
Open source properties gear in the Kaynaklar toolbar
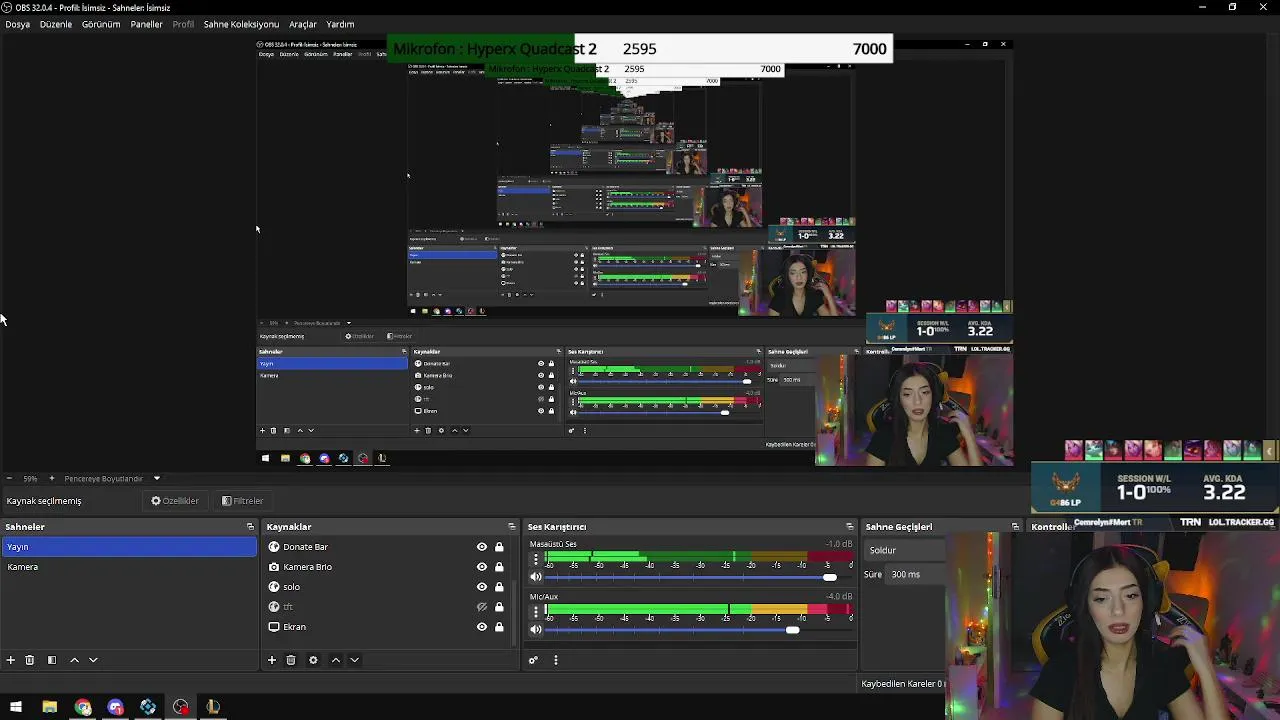313,660
